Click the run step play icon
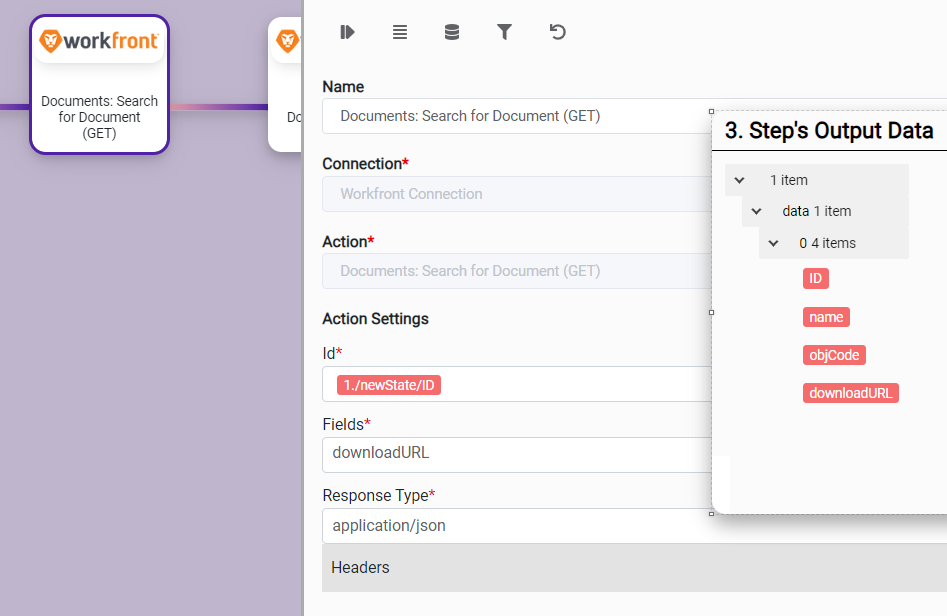This screenshot has width=947, height=616. (x=347, y=32)
